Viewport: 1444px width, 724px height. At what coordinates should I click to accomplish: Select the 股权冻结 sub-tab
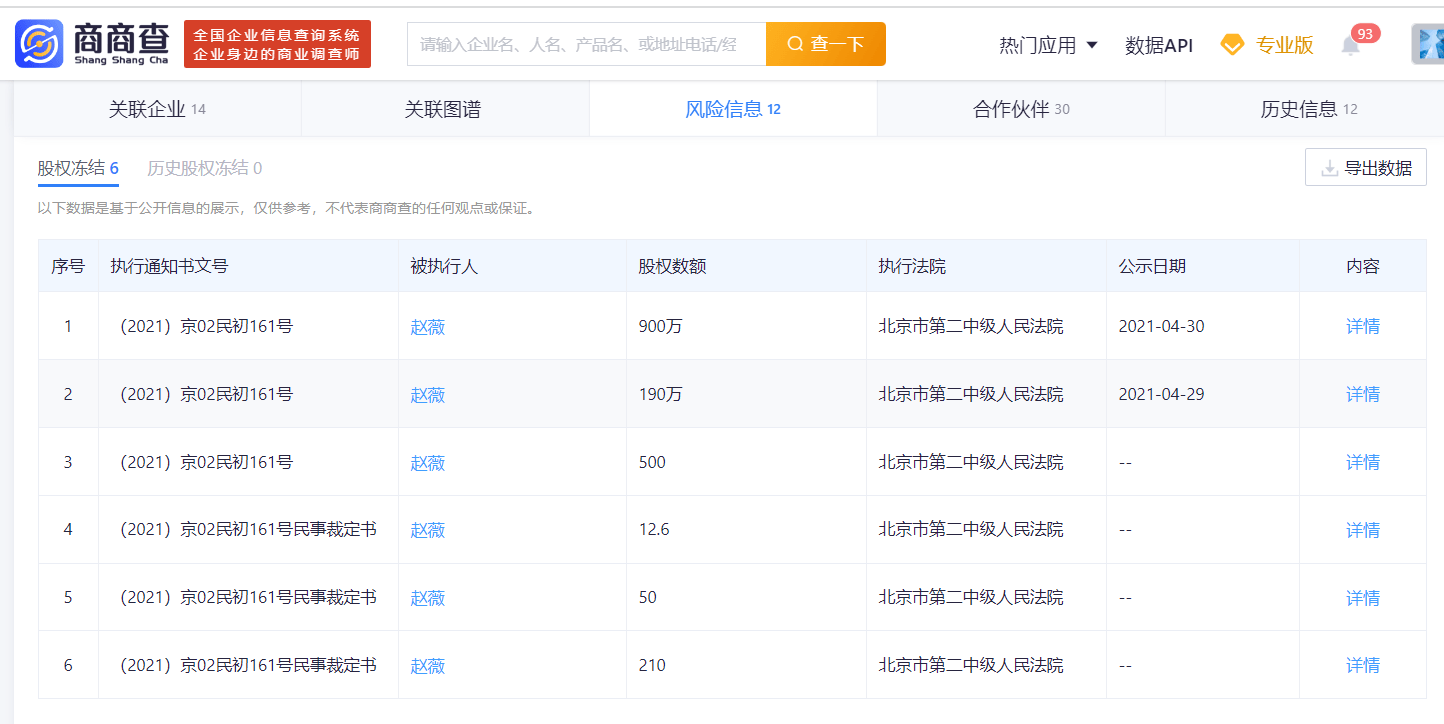click(72, 168)
